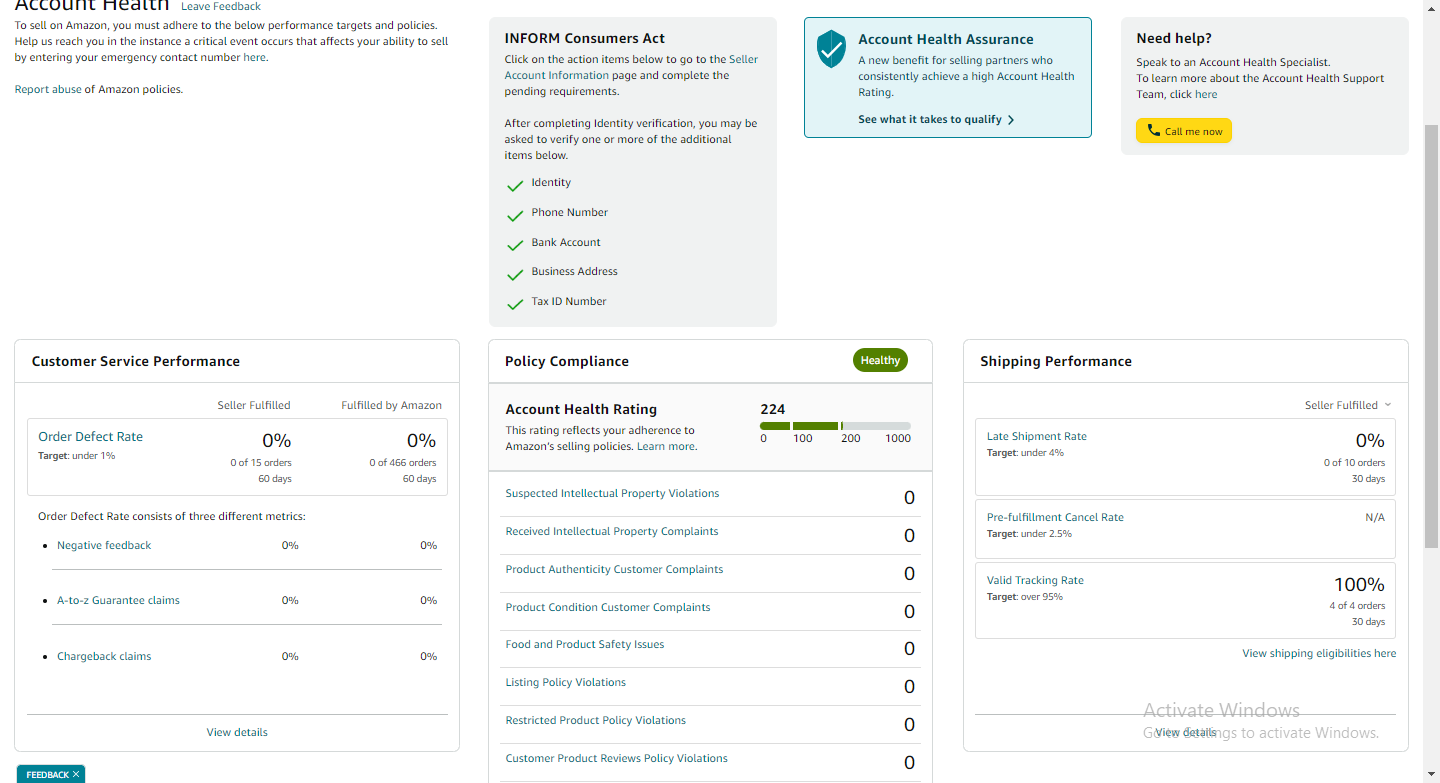Click the Account Health Assurance shield icon

831,49
